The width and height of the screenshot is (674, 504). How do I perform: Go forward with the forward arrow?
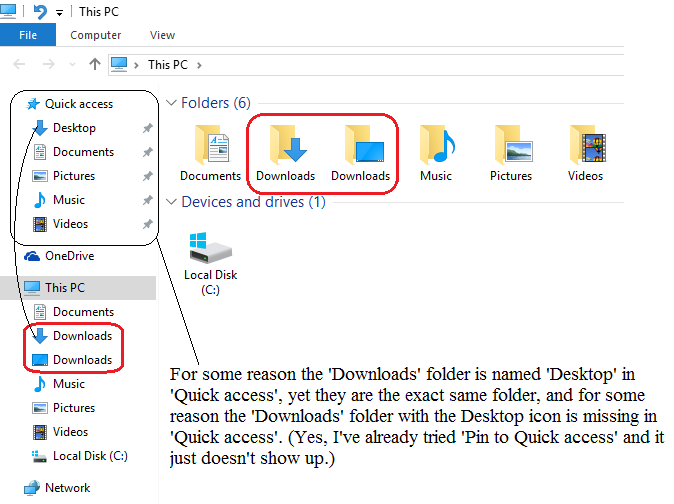tap(49, 64)
